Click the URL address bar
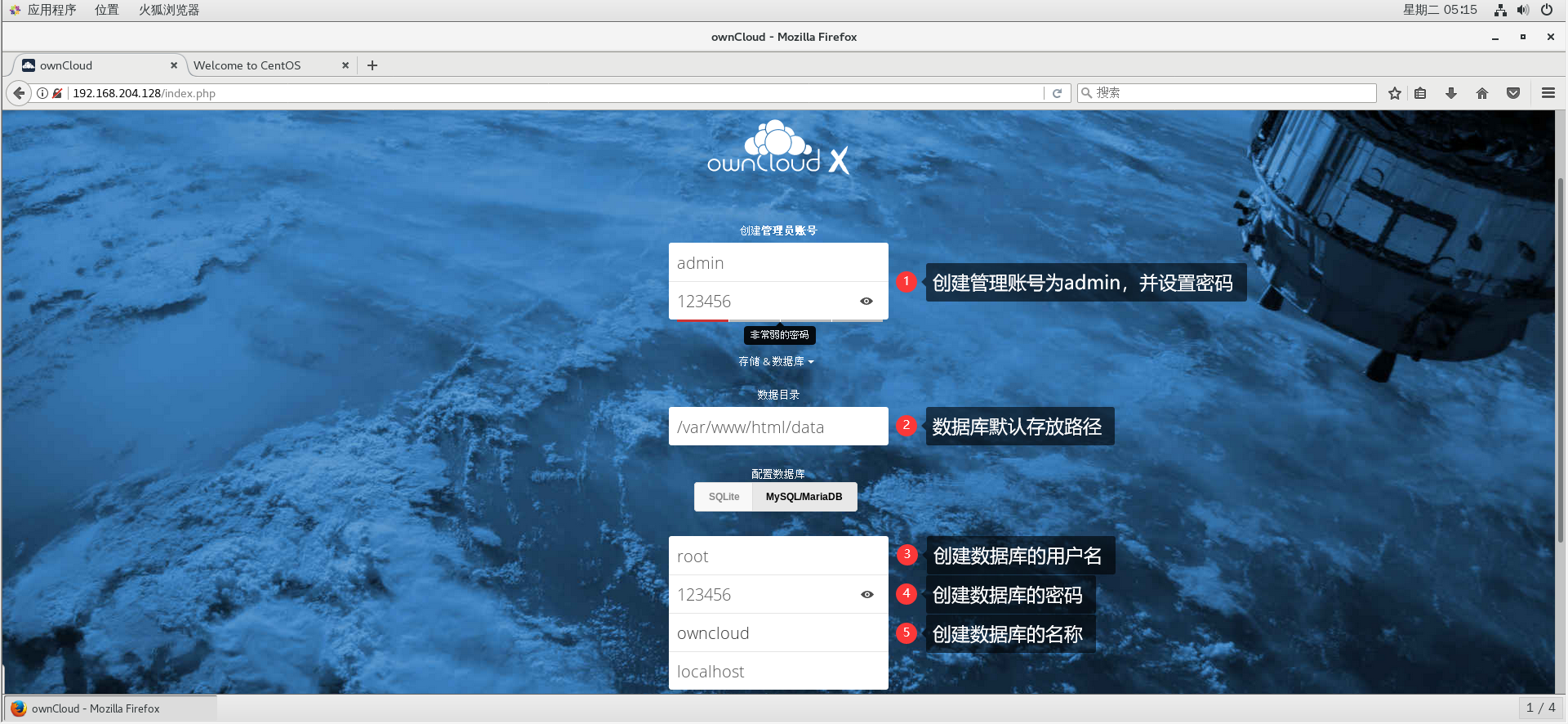Screen dimensions: 1568x724 pyautogui.click(x=555, y=93)
